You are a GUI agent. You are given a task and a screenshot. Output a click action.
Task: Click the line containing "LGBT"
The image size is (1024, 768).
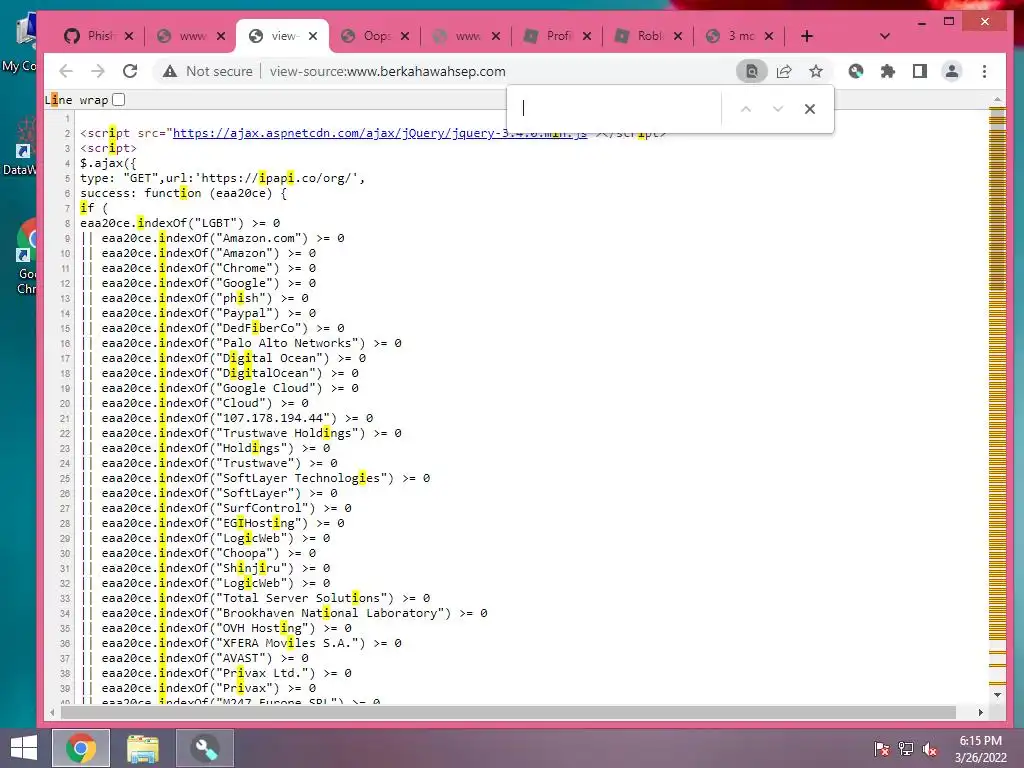coord(180,223)
